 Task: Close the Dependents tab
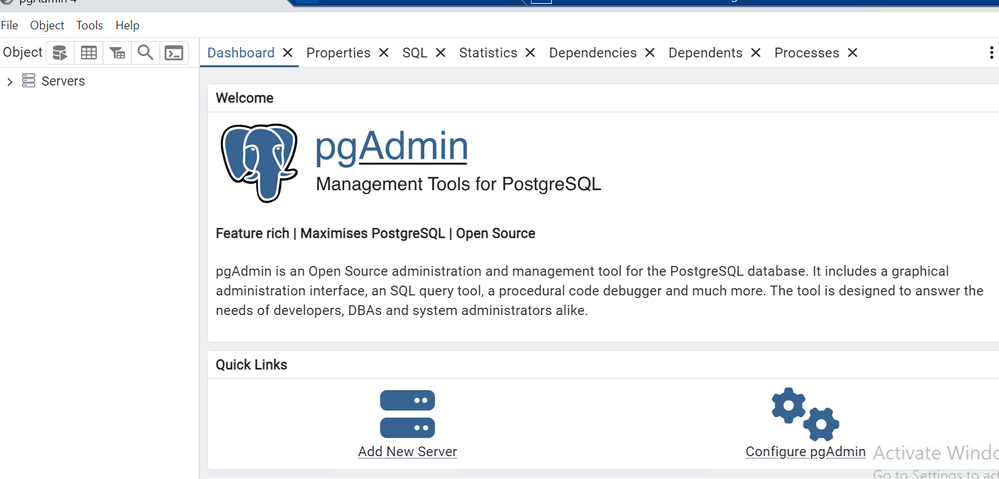point(756,53)
